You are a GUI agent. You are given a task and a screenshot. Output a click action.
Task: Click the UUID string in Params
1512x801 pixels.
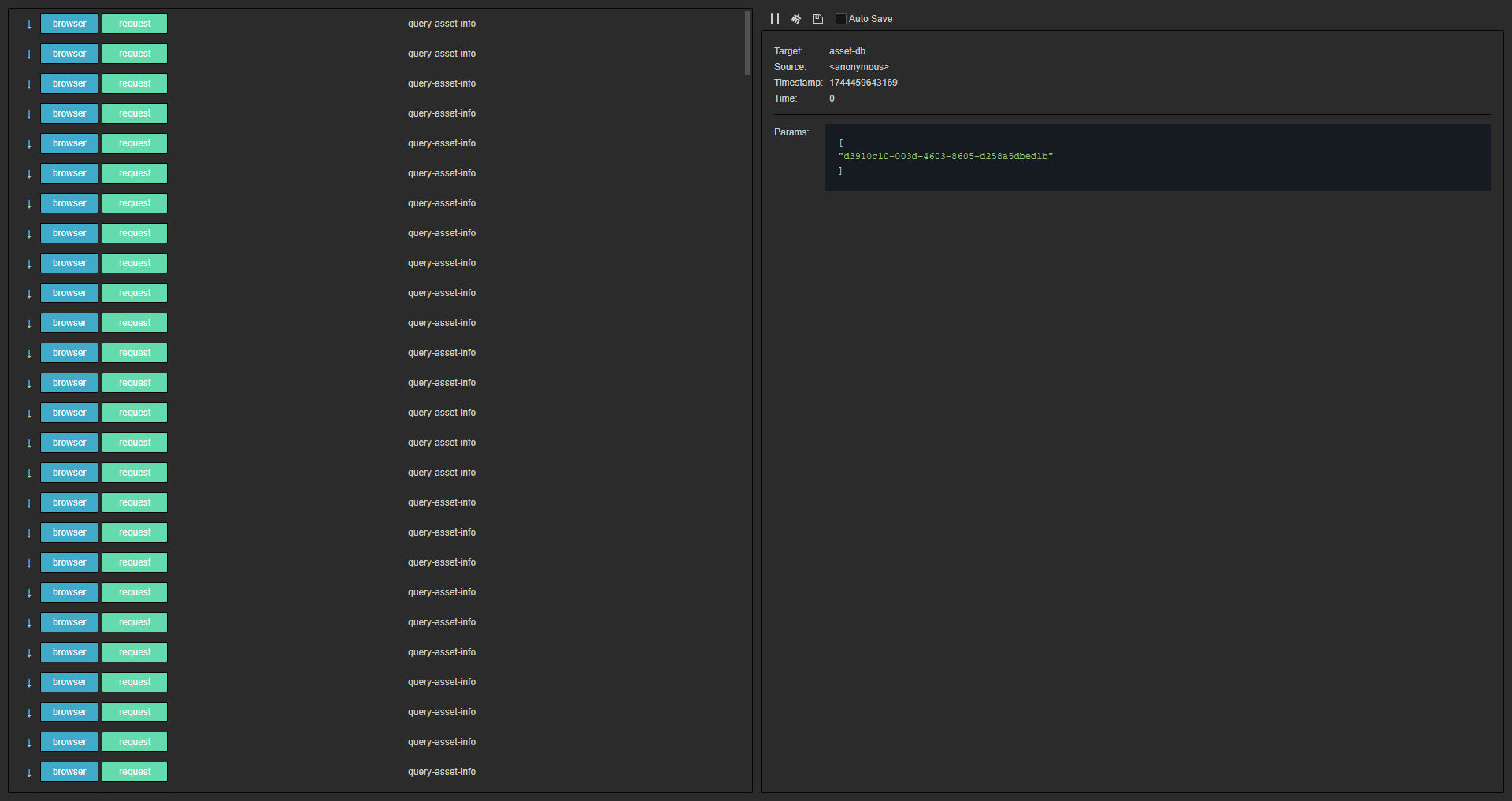[x=945, y=157]
